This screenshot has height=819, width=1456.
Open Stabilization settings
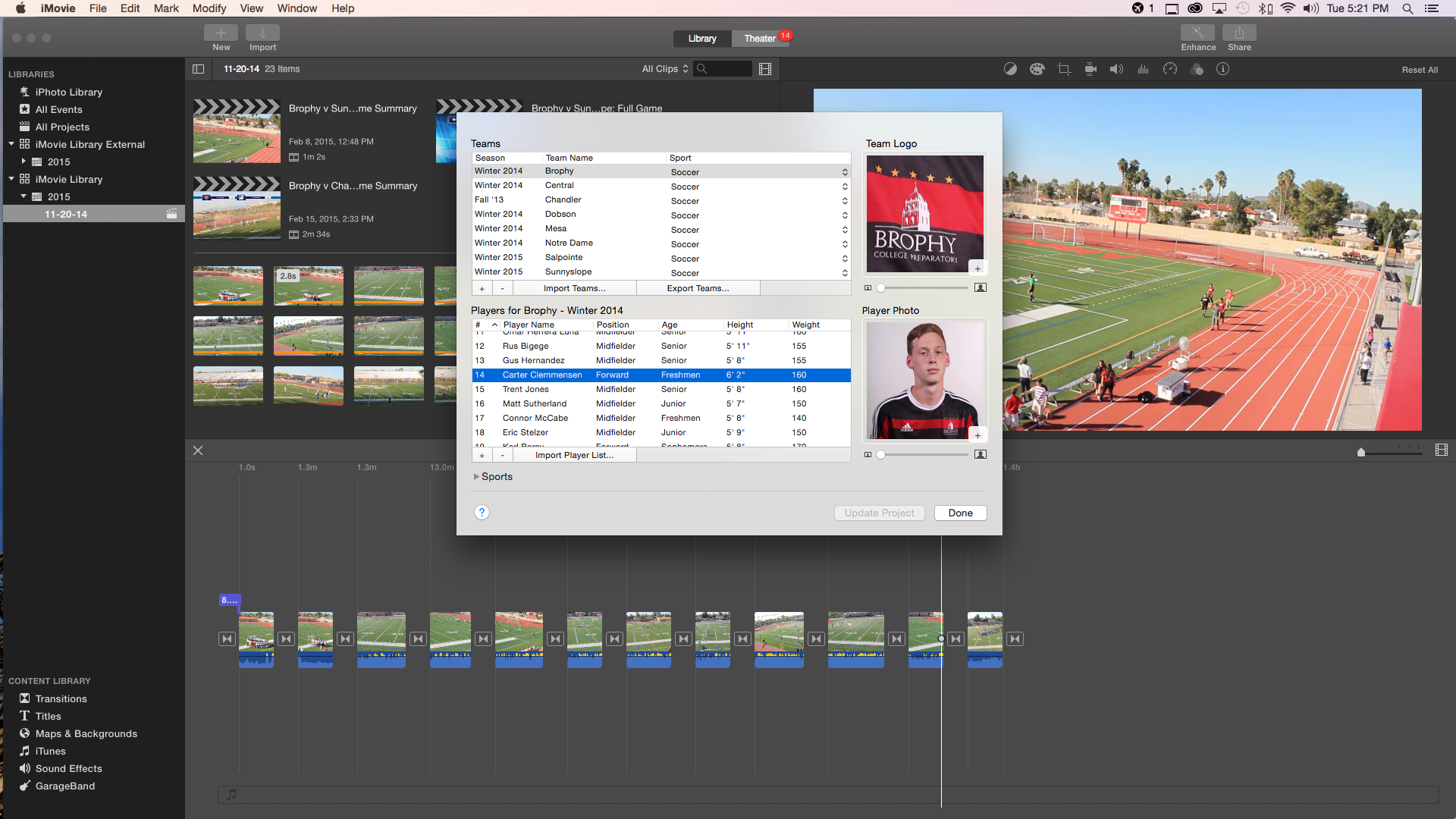coord(1090,68)
